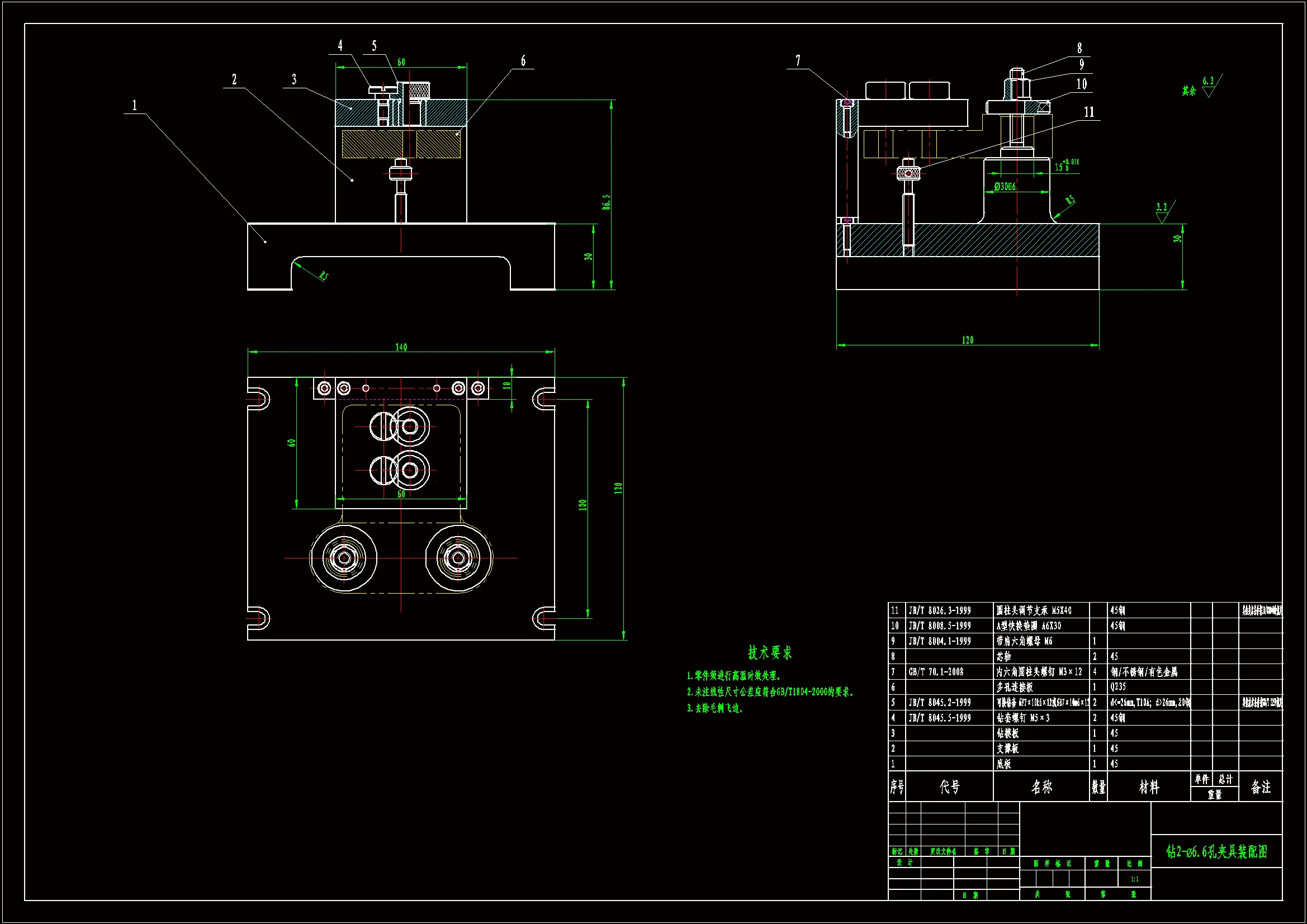
Task: Click the JB/T 8026.3-1999 parts list cell
Action: tap(940, 610)
